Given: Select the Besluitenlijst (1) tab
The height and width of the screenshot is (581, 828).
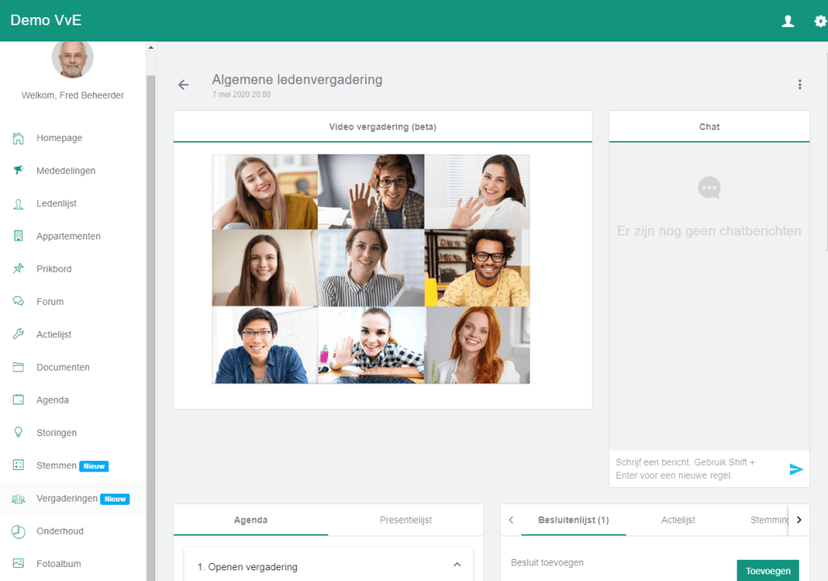Looking at the screenshot, I should click(x=573, y=520).
